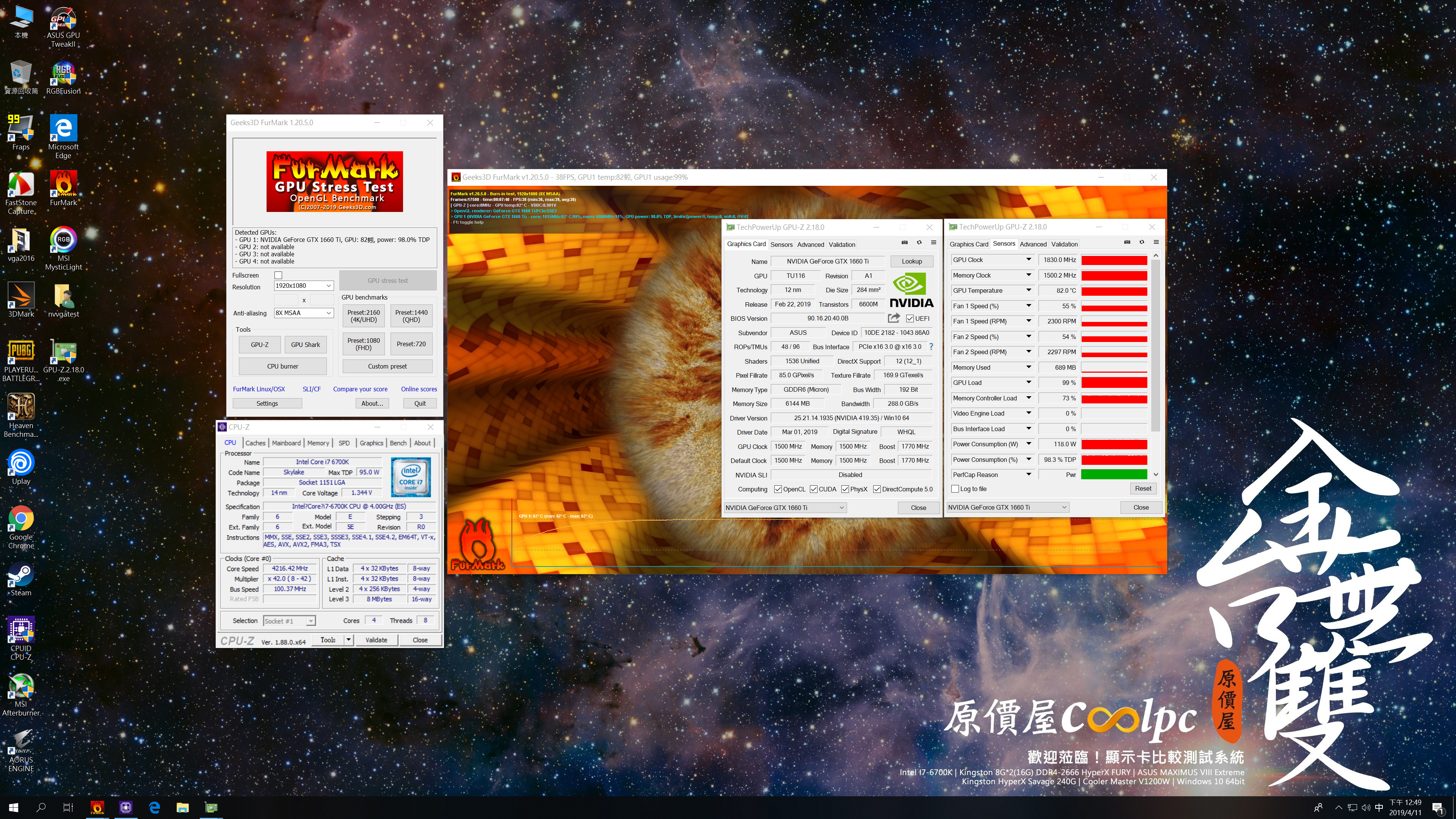Open Steam desktop icon
This screenshot has width=1456, height=819.
pos(21,579)
